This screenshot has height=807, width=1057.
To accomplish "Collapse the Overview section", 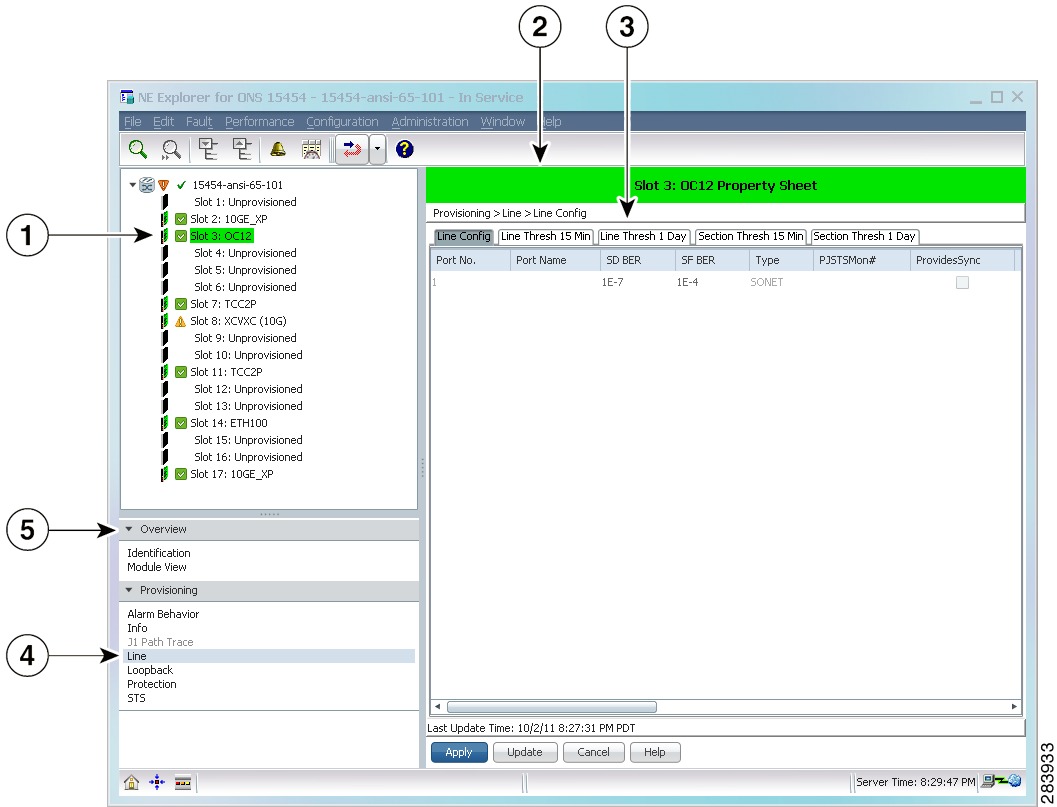I will click(x=129, y=529).
